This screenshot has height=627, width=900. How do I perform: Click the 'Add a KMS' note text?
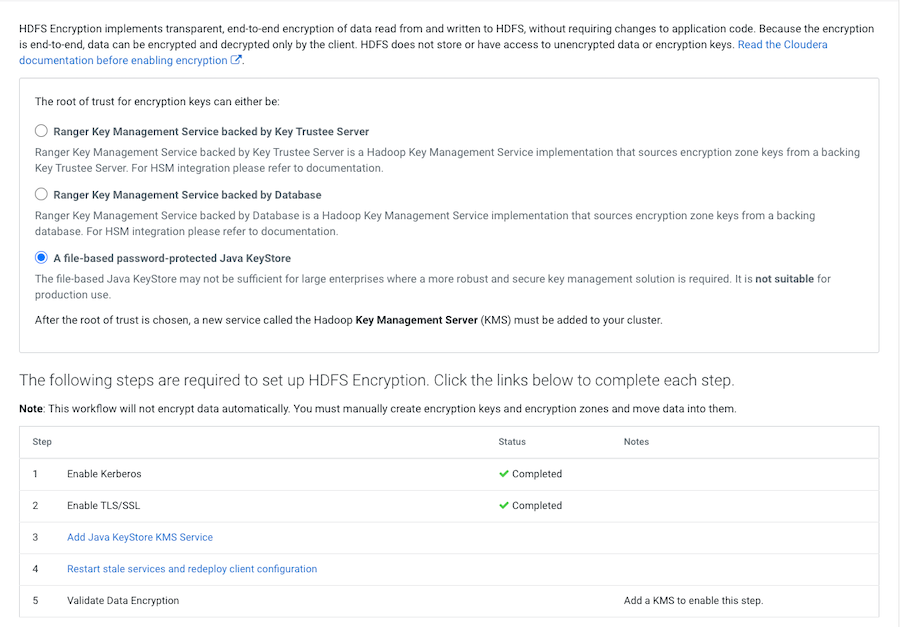tap(693, 601)
